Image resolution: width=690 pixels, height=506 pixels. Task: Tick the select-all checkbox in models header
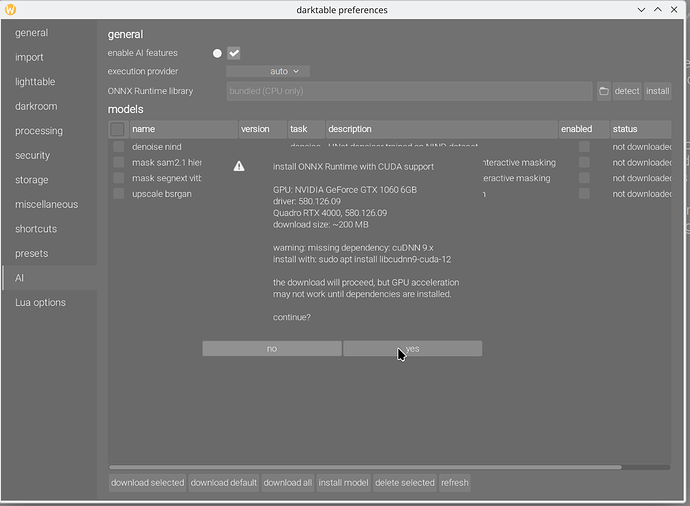coord(118,129)
